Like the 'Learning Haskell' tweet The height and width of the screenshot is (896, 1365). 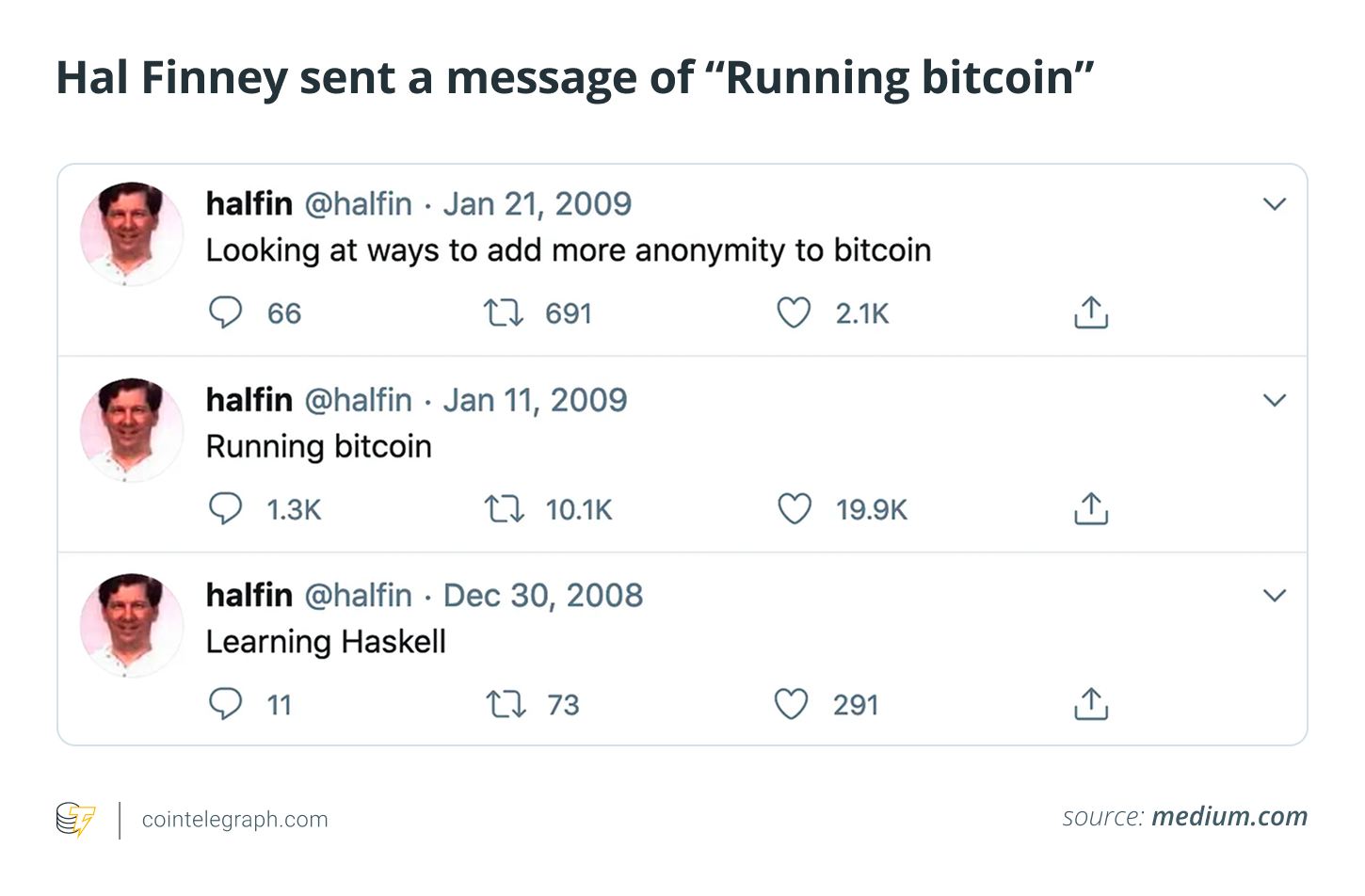tap(792, 703)
